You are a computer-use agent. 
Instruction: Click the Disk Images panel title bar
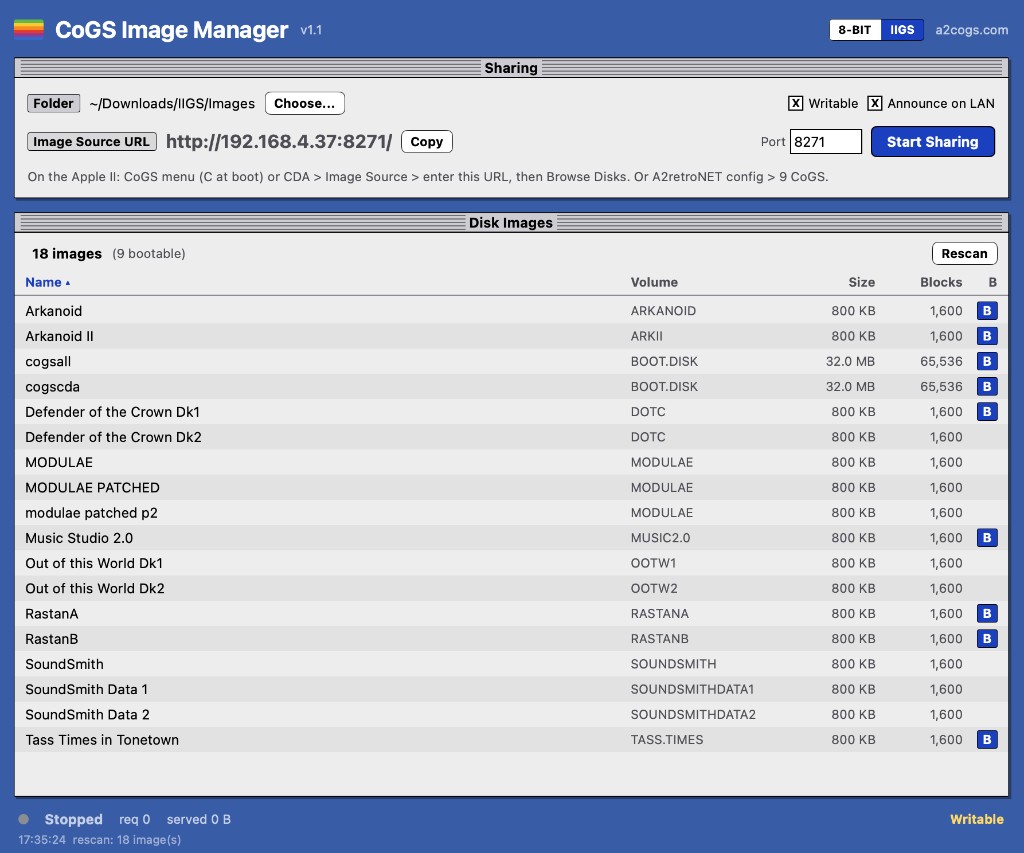coord(511,223)
